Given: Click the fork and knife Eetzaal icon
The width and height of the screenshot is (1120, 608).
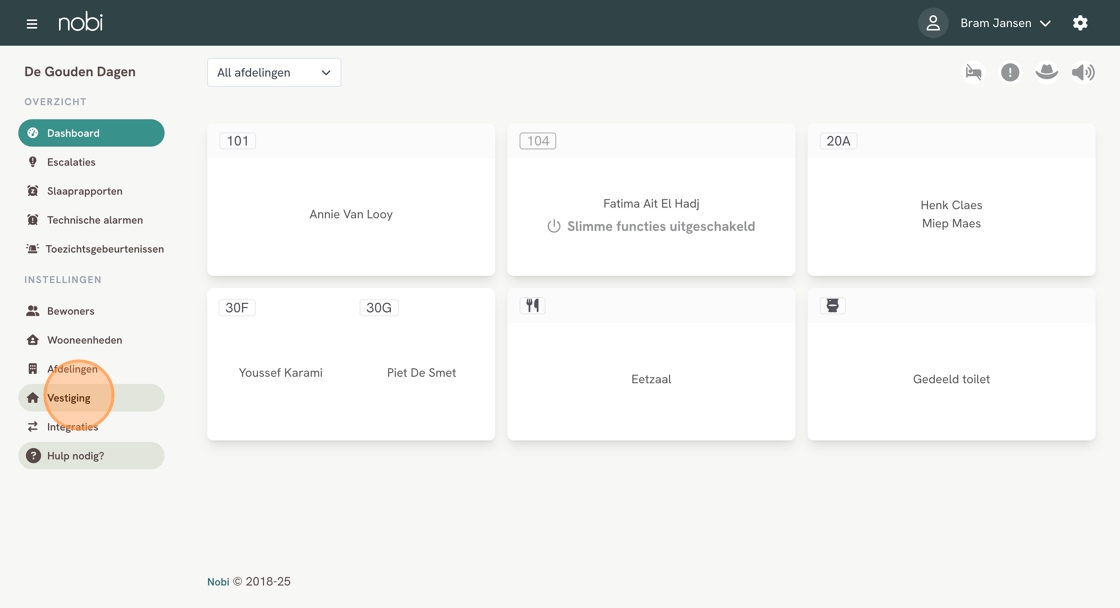Looking at the screenshot, I should (x=533, y=306).
